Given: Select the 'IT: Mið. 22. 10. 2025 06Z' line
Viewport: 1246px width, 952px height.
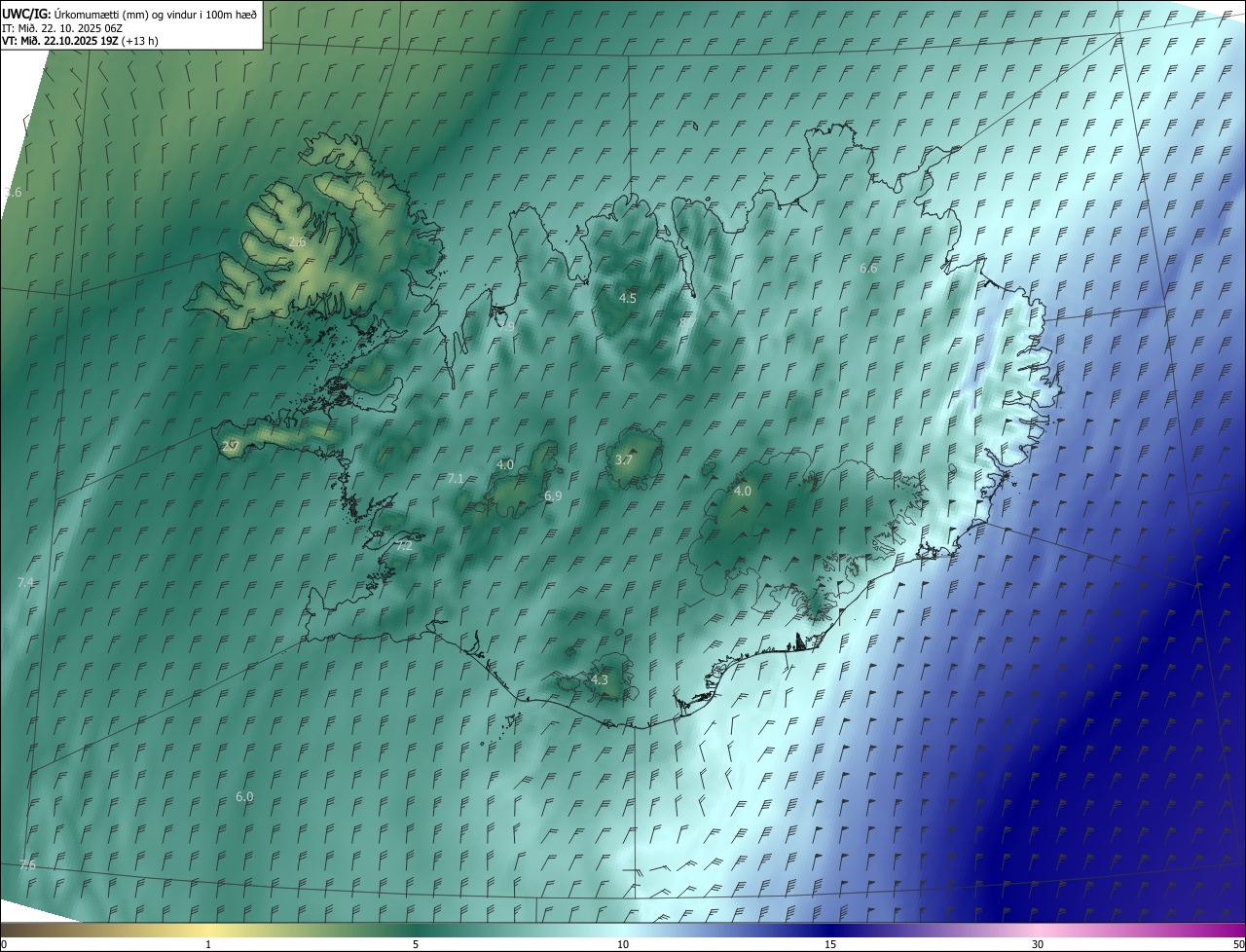Looking at the screenshot, I should pyautogui.click(x=62, y=27).
